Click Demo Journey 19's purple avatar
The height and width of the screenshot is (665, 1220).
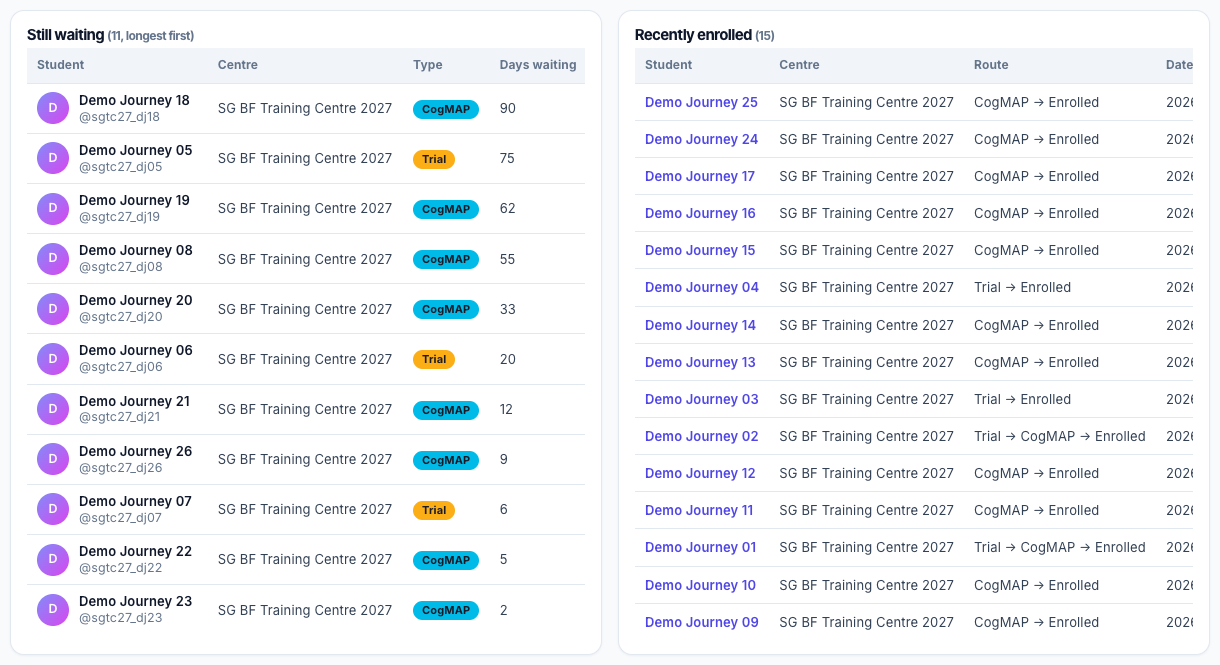click(x=53, y=208)
